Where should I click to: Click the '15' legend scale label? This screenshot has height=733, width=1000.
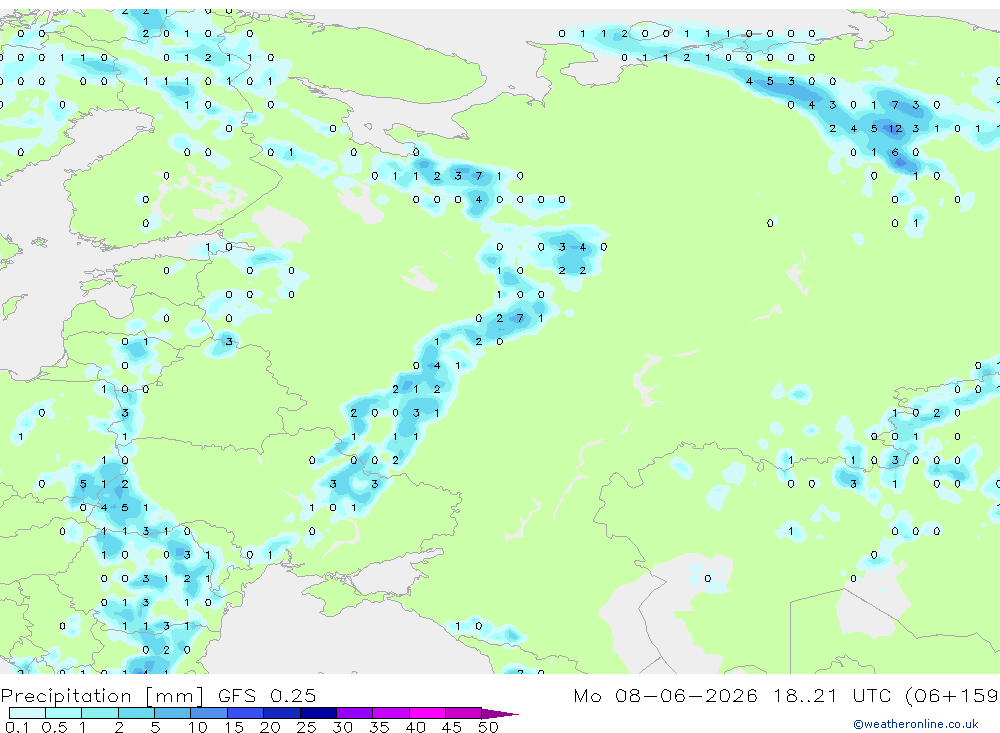[234, 727]
